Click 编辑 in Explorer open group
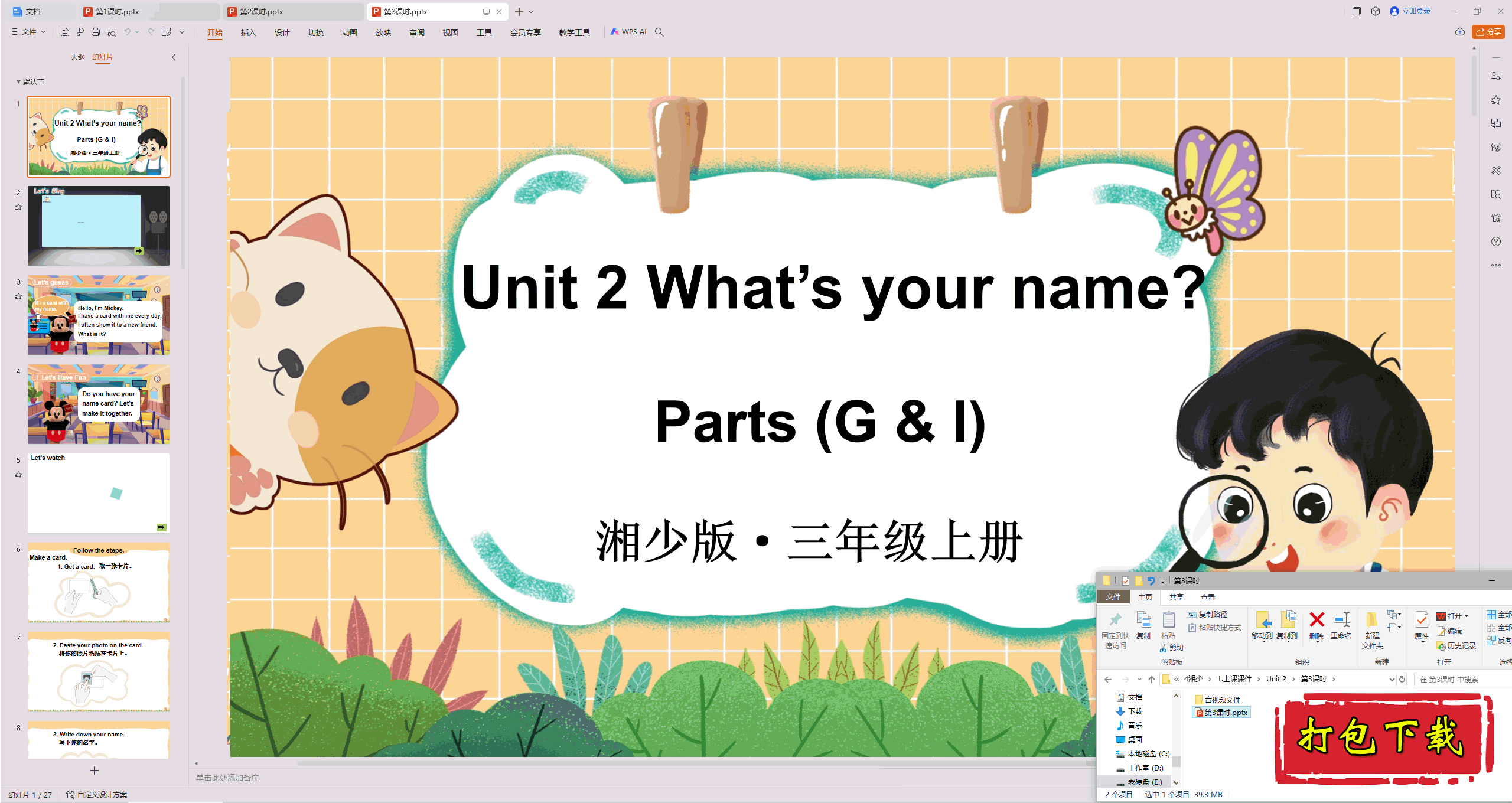The image size is (1512, 803). pos(1449,631)
